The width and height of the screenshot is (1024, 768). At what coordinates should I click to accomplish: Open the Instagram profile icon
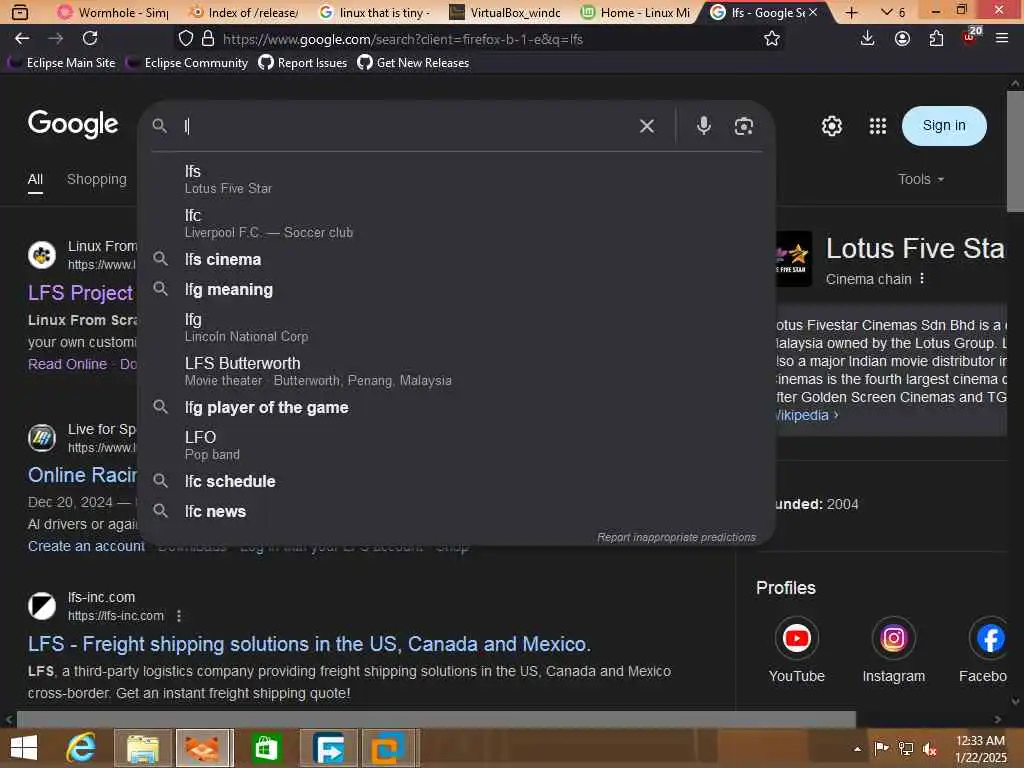(893, 638)
